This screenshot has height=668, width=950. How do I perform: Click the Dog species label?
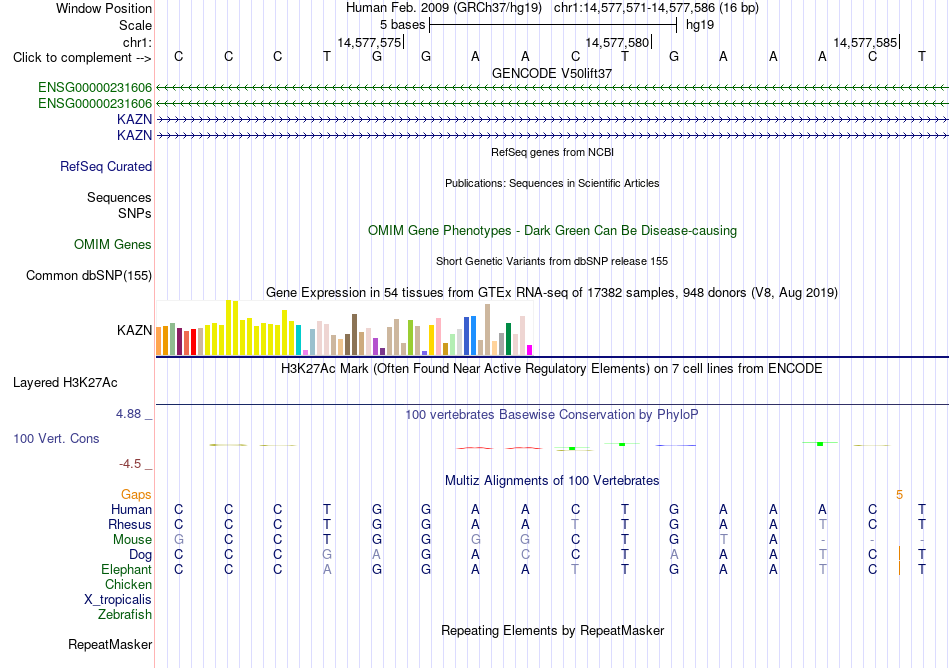[x=140, y=554]
